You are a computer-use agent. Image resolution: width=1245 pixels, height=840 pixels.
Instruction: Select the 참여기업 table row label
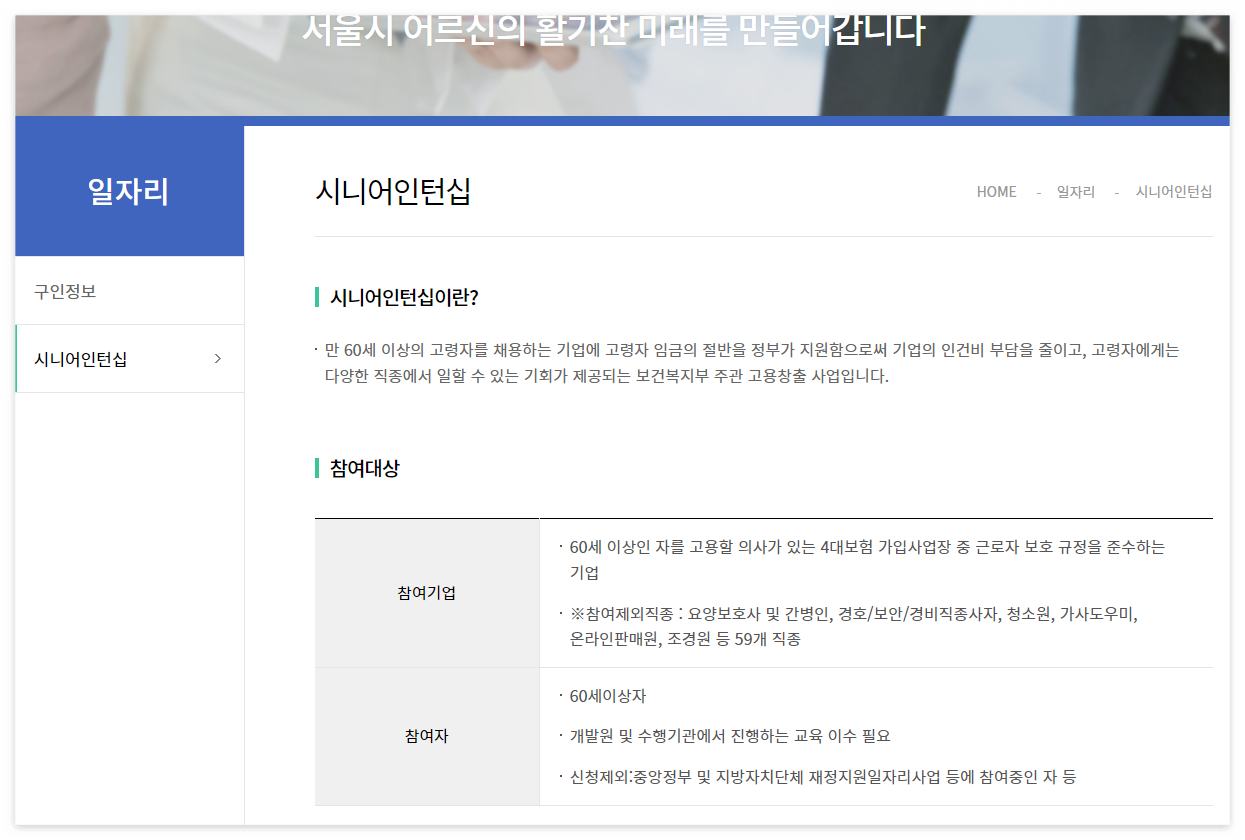click(x=426, y=593)
